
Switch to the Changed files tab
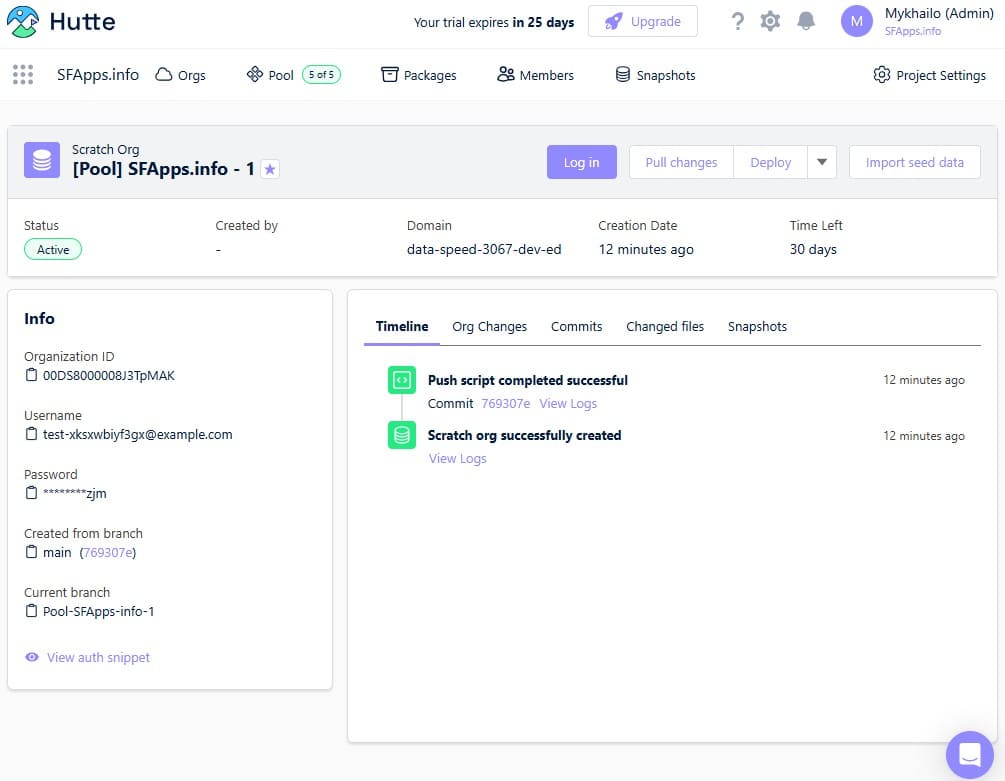[x=665, y=326]
